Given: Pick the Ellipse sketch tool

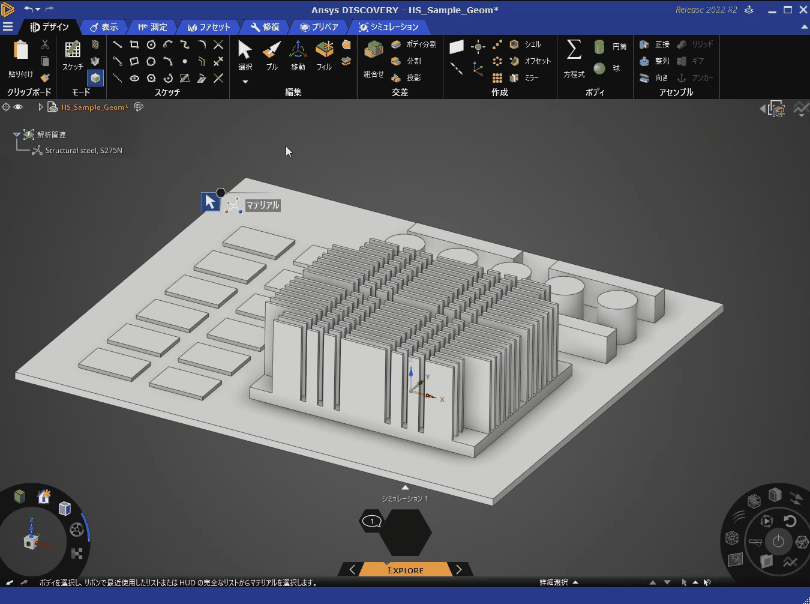Looking at the screenshot, I should tap(134, 78).
